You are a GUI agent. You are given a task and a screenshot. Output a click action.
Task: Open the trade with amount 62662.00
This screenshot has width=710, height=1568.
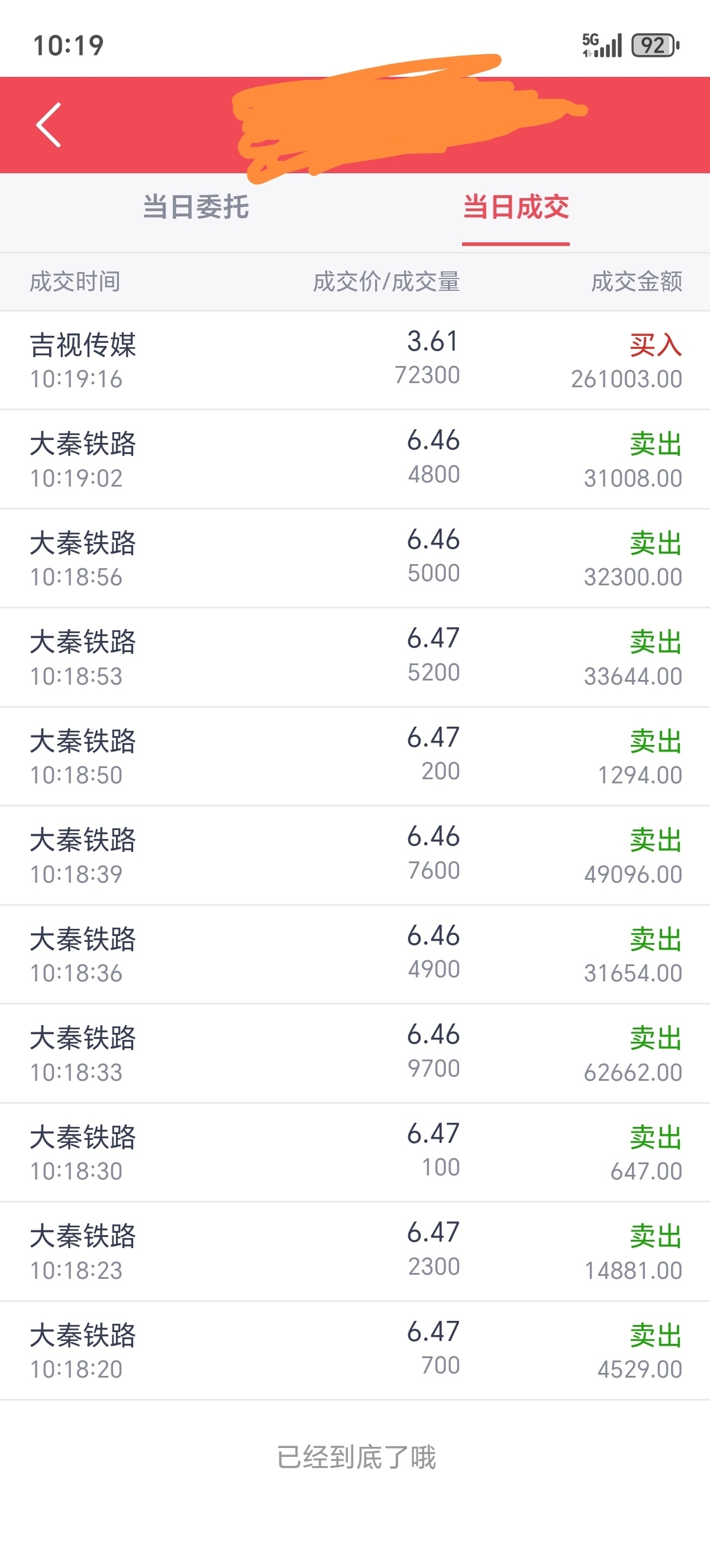click(355, 1054)
